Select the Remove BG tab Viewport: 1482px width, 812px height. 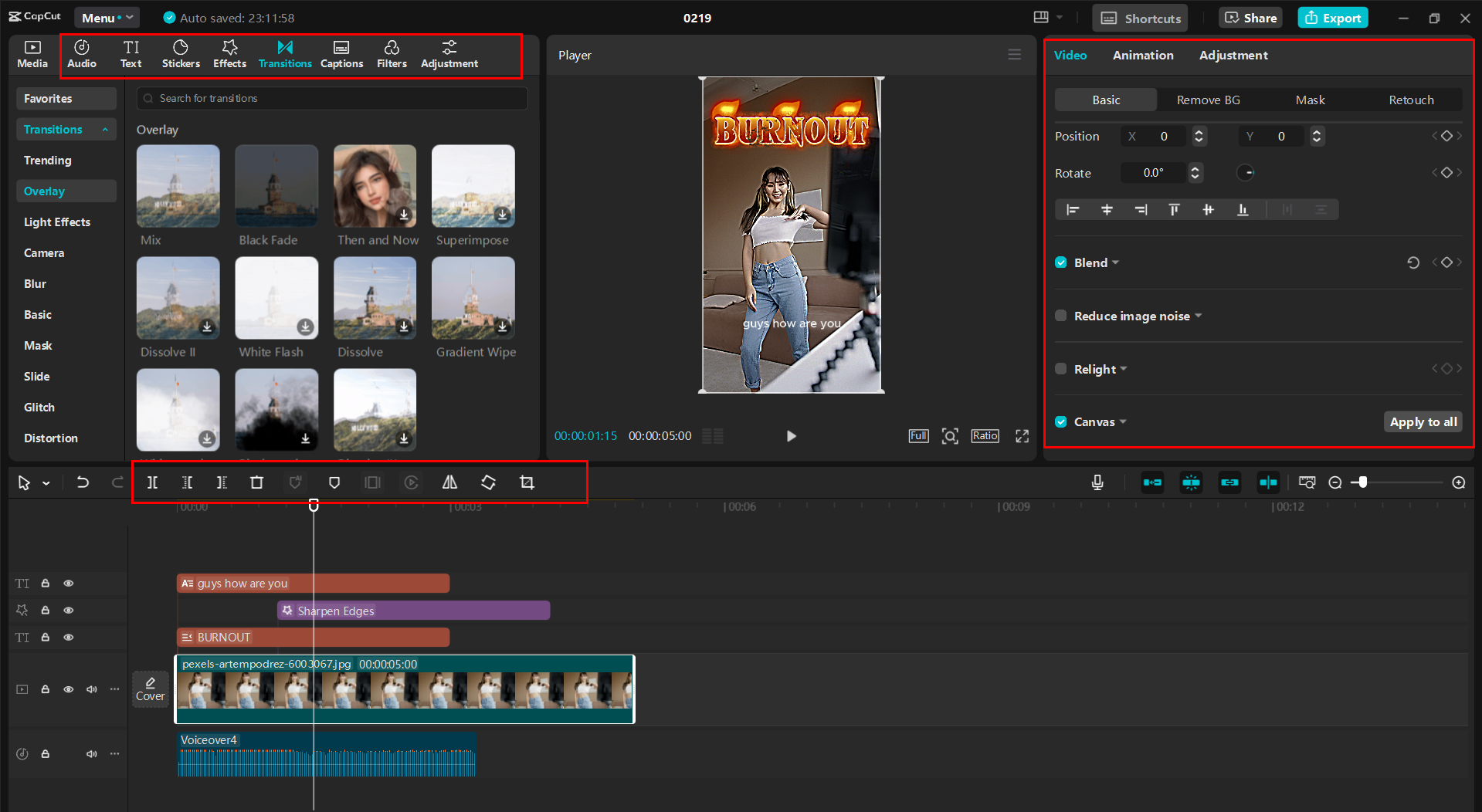[x=1208, y=100]
